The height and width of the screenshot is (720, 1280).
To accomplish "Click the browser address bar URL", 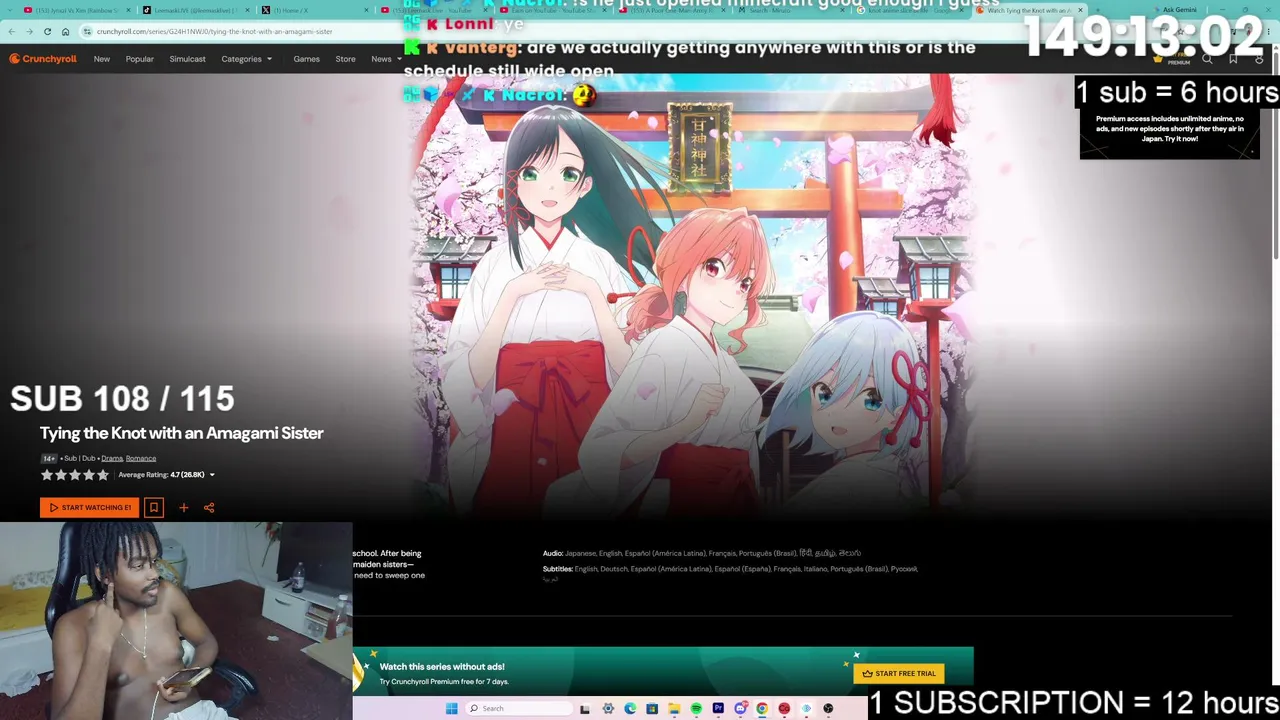I will tap(215, 31).
